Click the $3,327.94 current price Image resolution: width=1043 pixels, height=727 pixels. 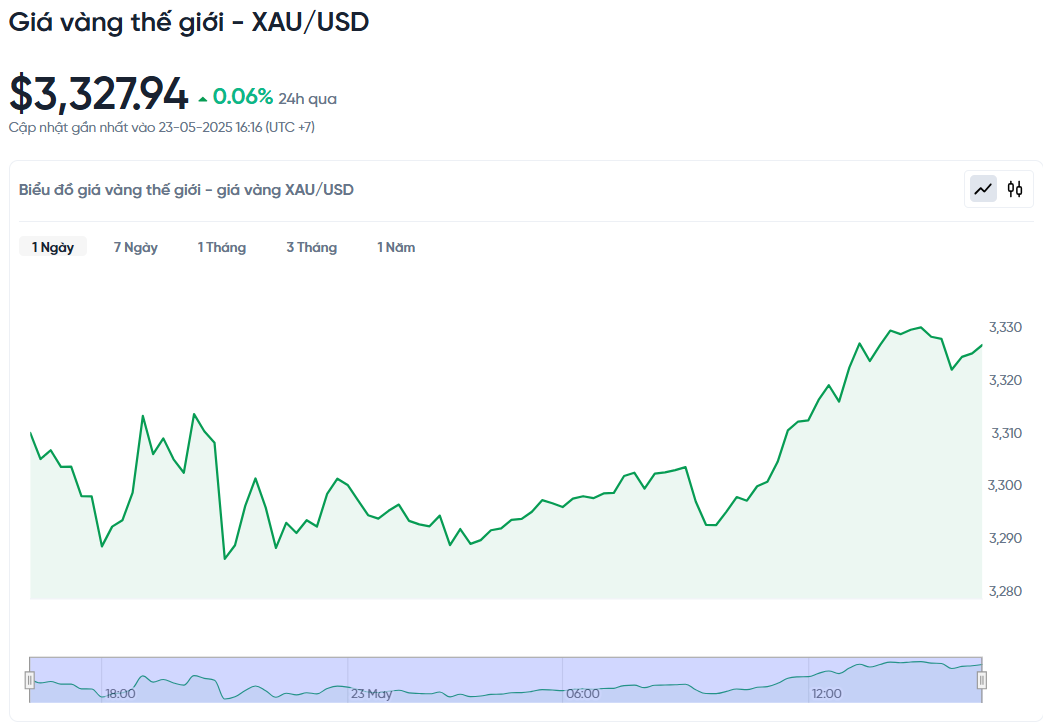(x=99, y=94)
